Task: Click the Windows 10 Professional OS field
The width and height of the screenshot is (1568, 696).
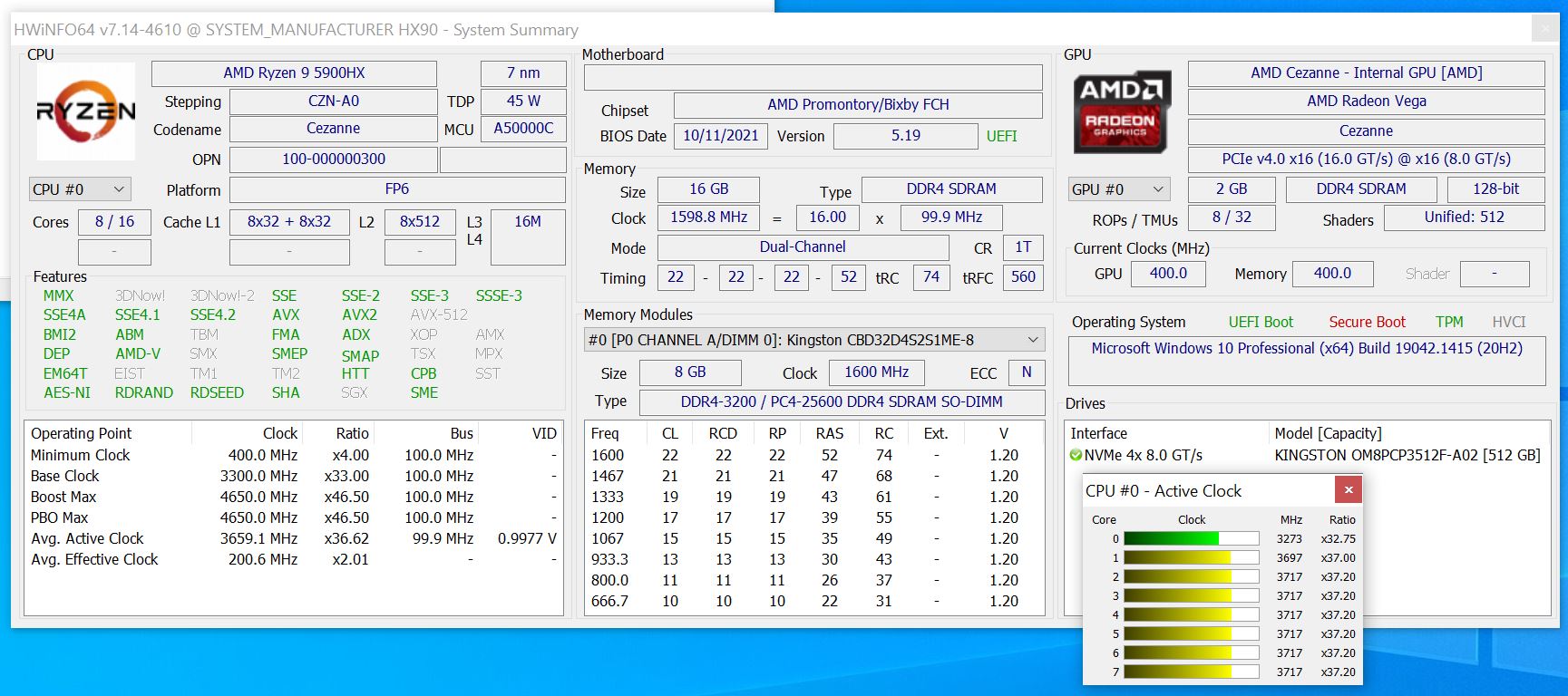Action: [x=1307, y=361]
